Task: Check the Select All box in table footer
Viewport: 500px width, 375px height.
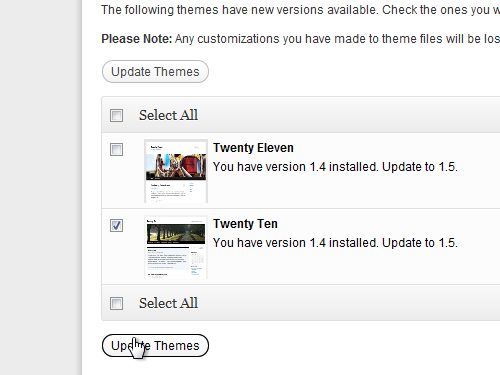Action: 116,303
